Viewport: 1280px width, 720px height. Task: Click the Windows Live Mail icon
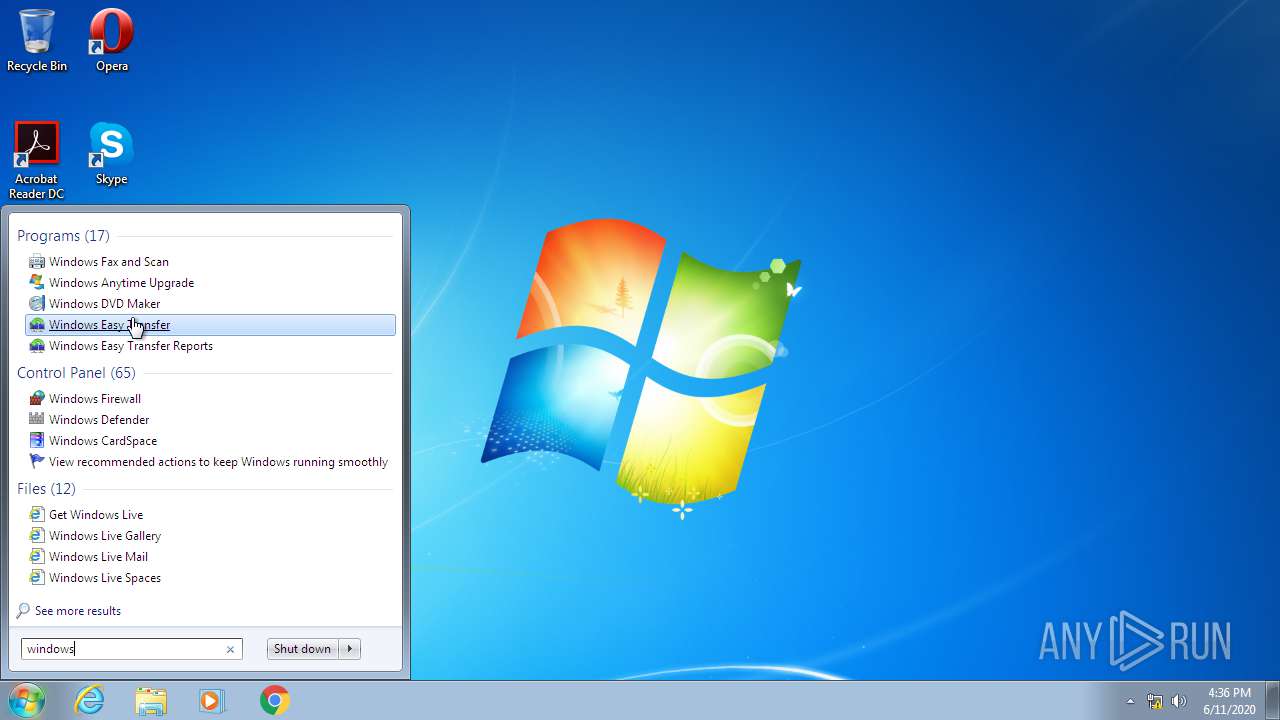[x=37, y=557]
